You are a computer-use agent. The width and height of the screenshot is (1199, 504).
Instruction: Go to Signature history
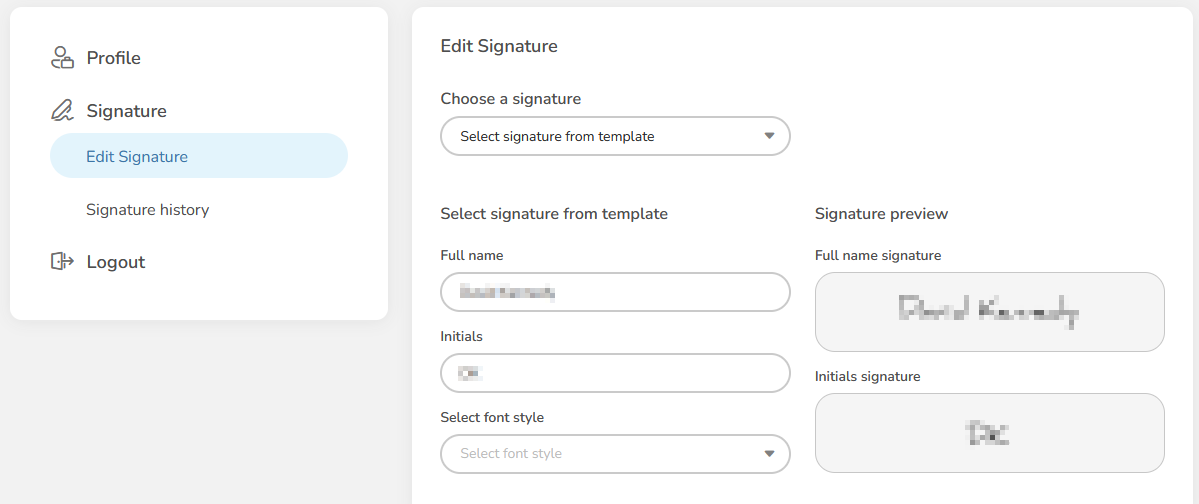pos(147,210)
